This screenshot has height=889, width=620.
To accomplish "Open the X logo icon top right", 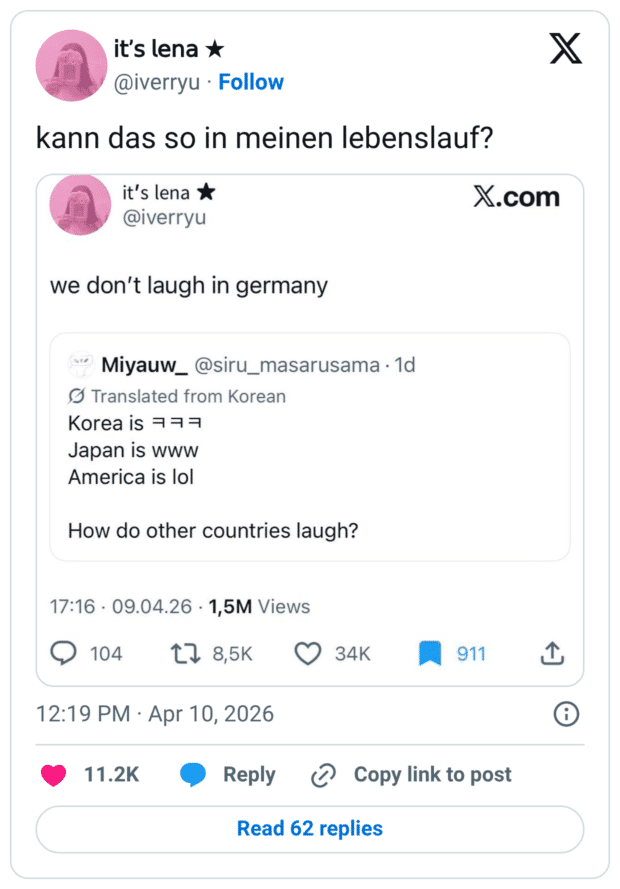I will pos(565,48).
